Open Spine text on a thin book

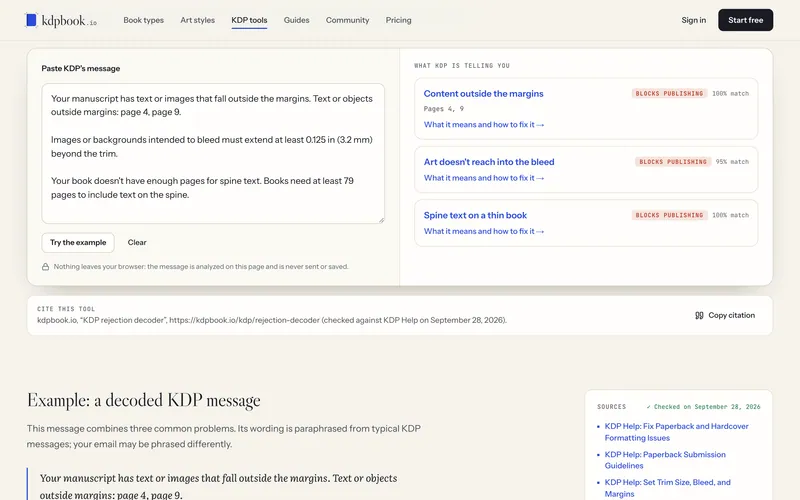click(x=475, y=215)
